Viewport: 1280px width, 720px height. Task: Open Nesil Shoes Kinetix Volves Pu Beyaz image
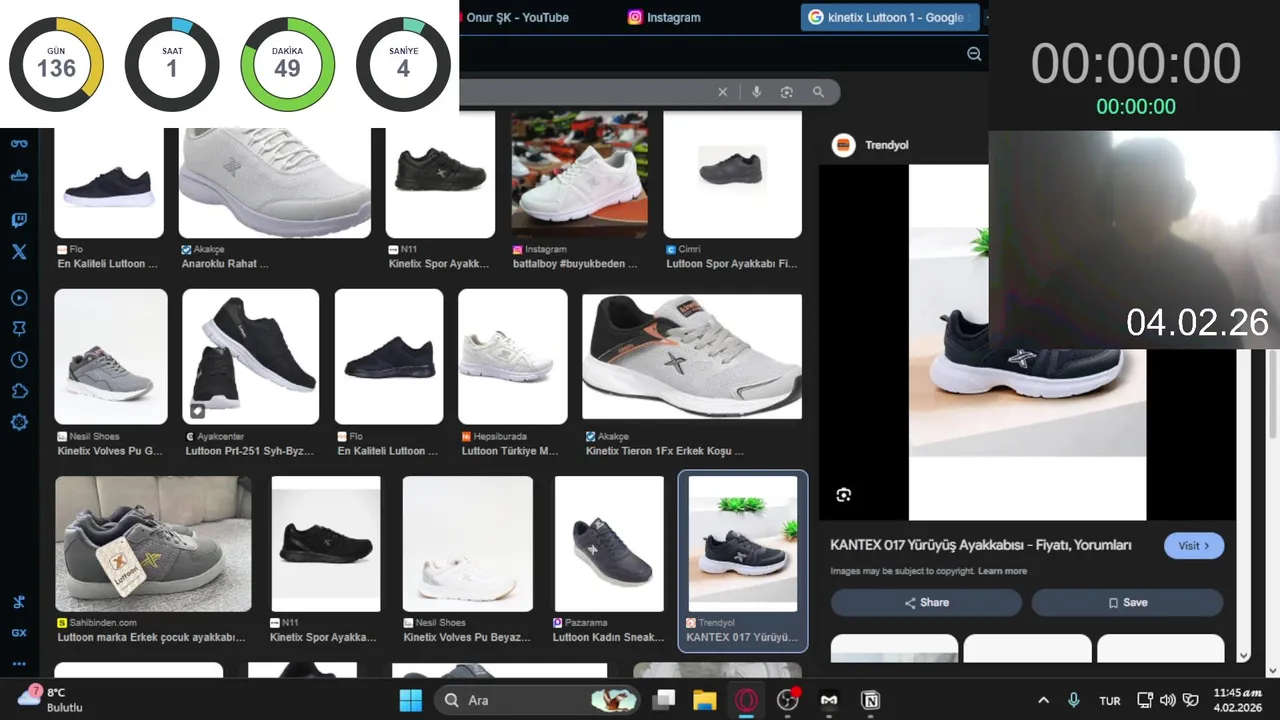468,544
